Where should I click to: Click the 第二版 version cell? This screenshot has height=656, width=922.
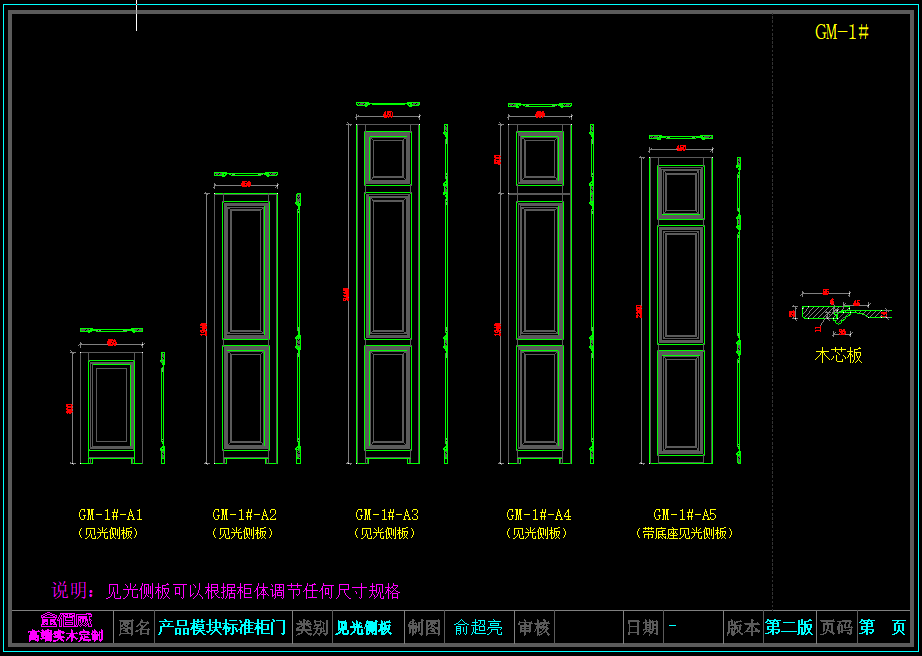(789, 628)
